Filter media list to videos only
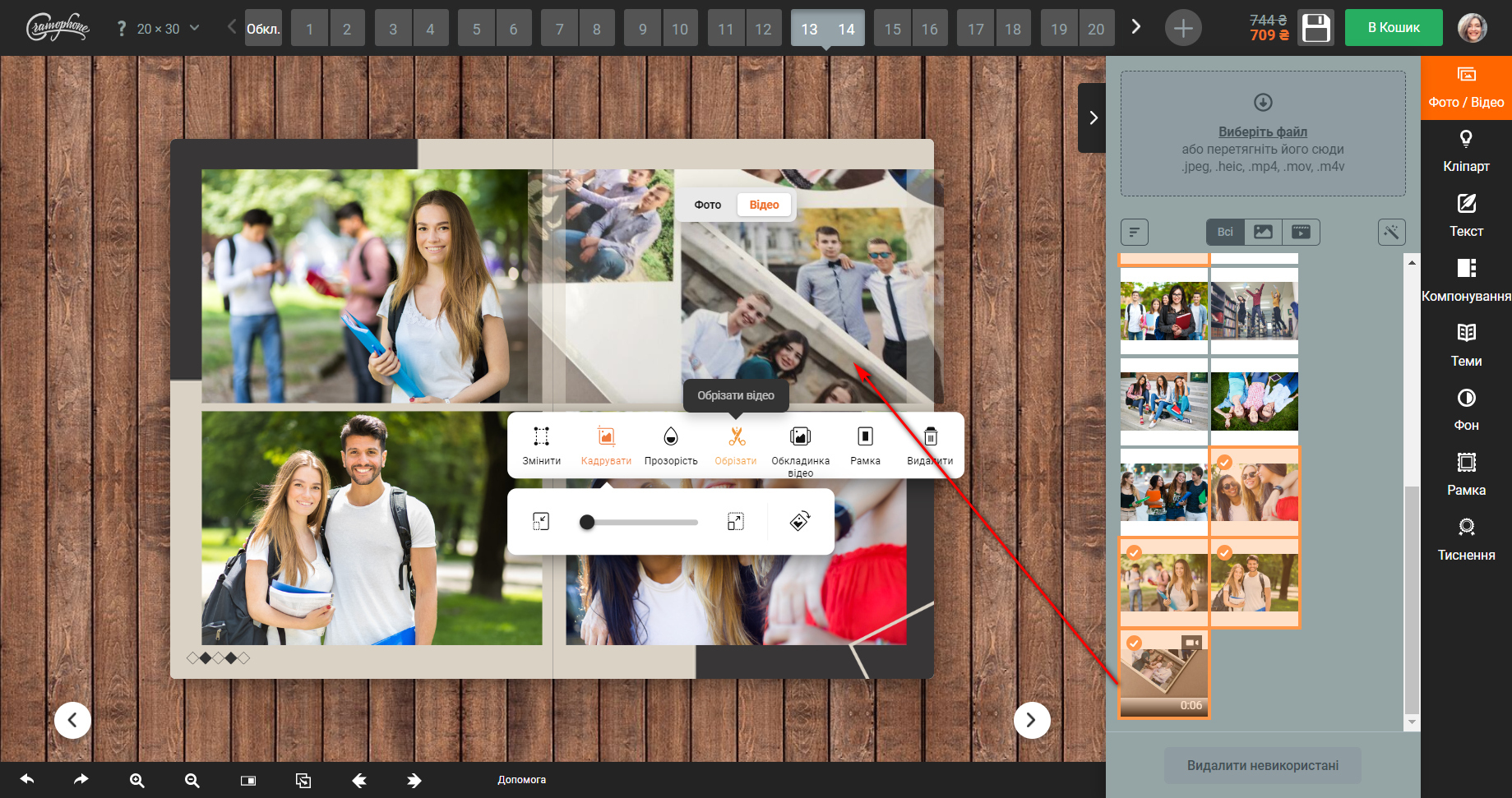Viewport: 1512px width, 798px height. point(1301,232)
